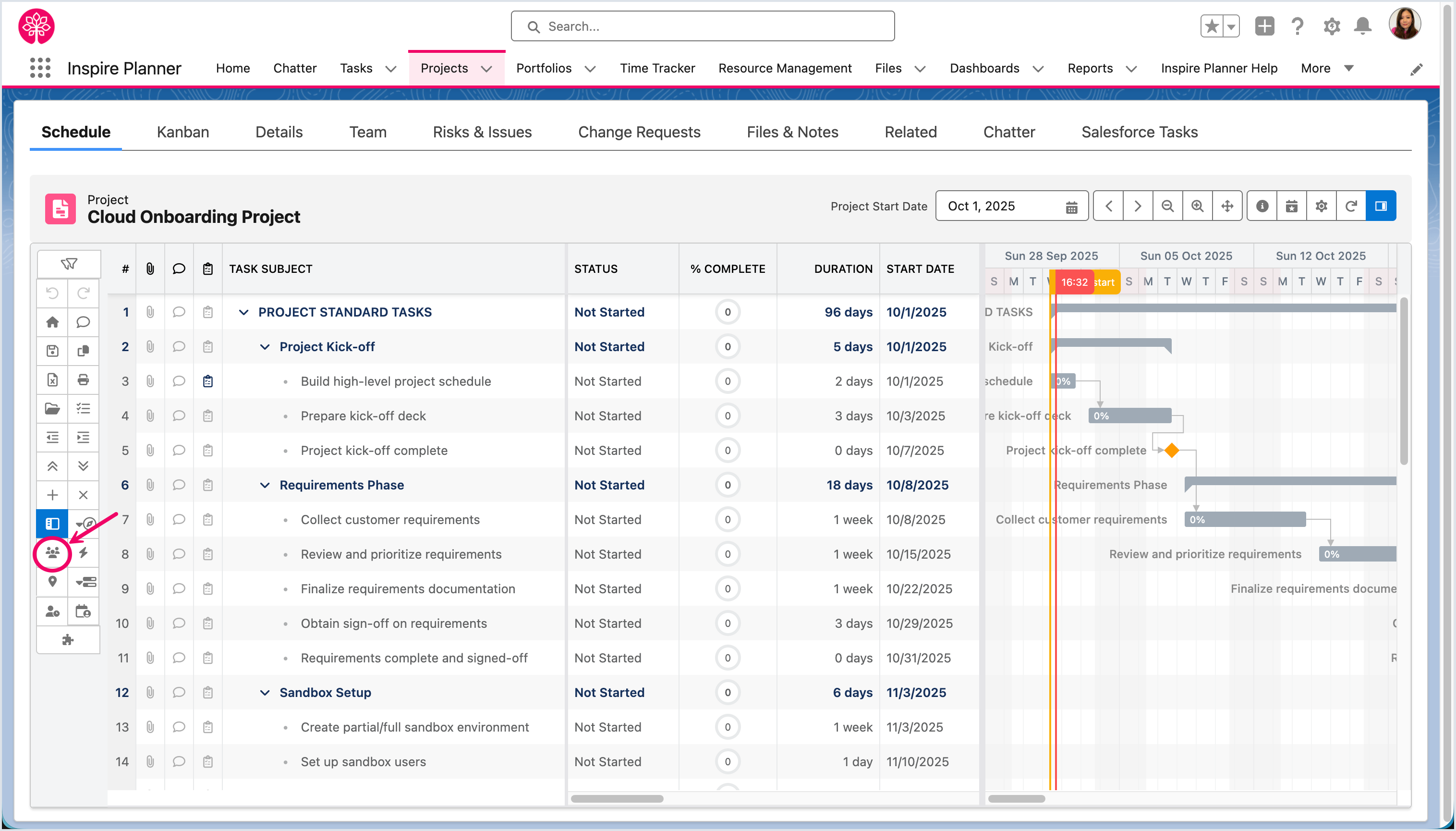Open the Time Tracker nav link

point(657,69)
